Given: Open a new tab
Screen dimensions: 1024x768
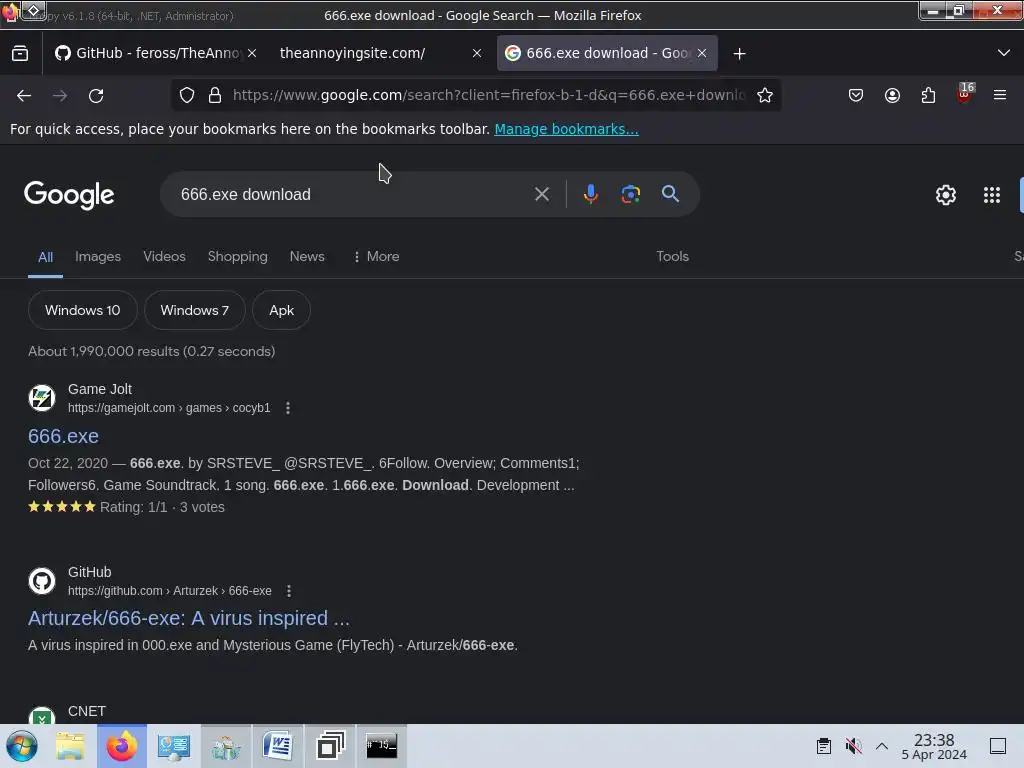Looking at the screenshot, I should pos(739,54).
